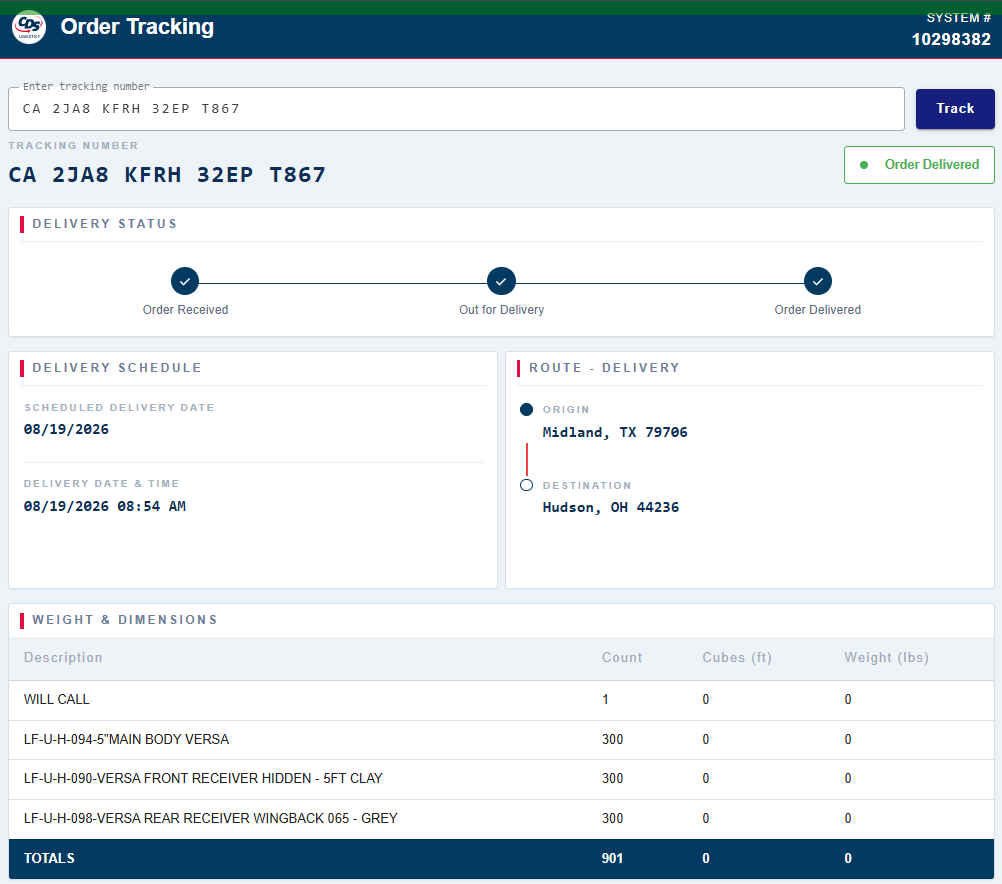Click the Description column header
The height and width of the screenshot is (884, 1002).
tap(63, 658)
